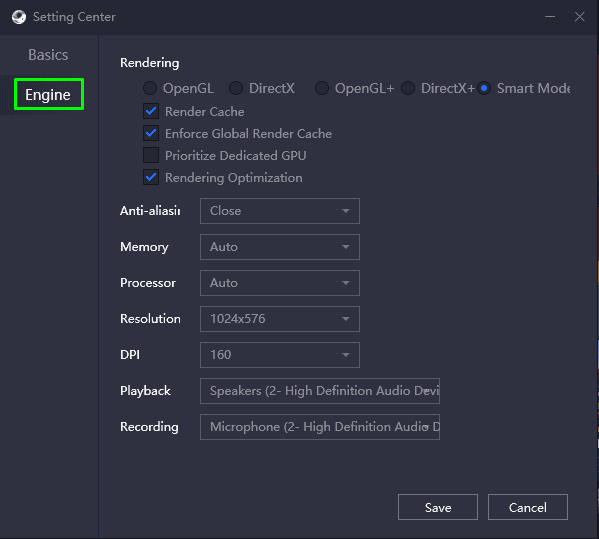Choose the OpenGL+ rendering mode
The height and width of the screenshot is (539, 599).
pos(322,88)
